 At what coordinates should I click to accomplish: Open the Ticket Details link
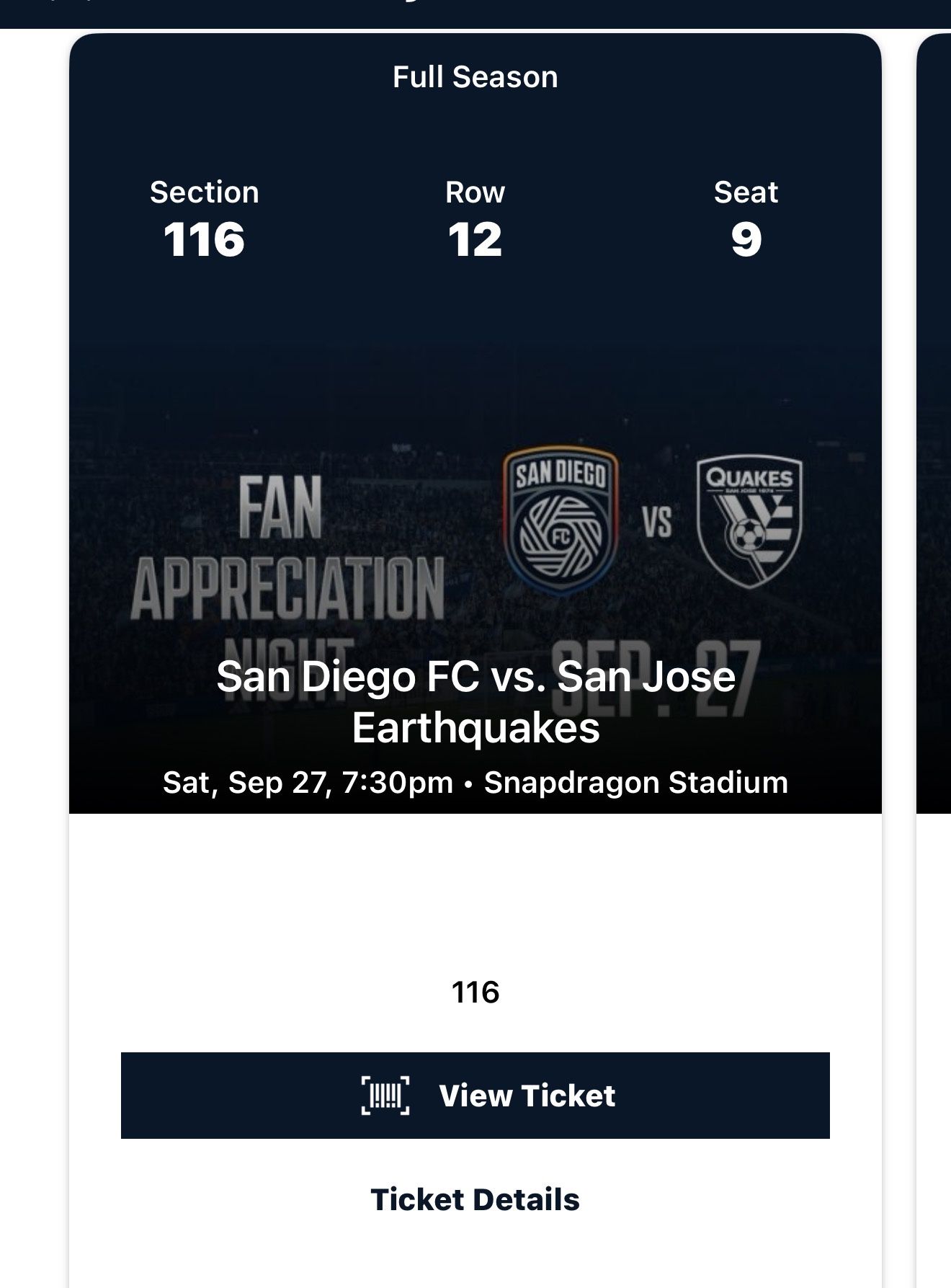[x=475, y=1200]
